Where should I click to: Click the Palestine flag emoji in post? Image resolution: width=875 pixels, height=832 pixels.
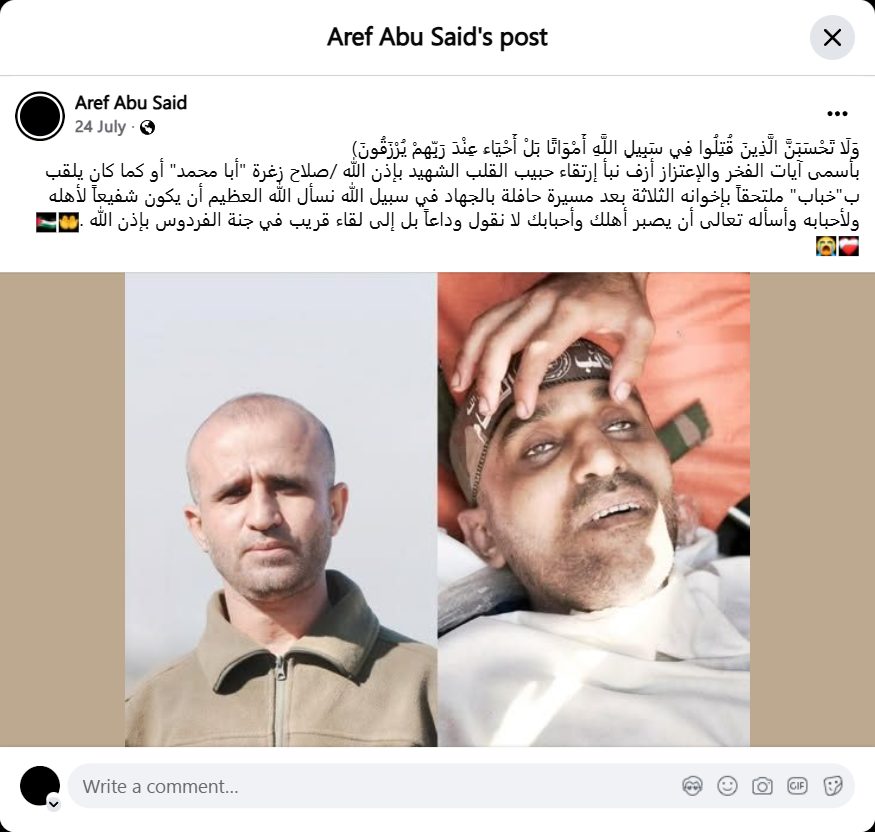coord(46,223)
